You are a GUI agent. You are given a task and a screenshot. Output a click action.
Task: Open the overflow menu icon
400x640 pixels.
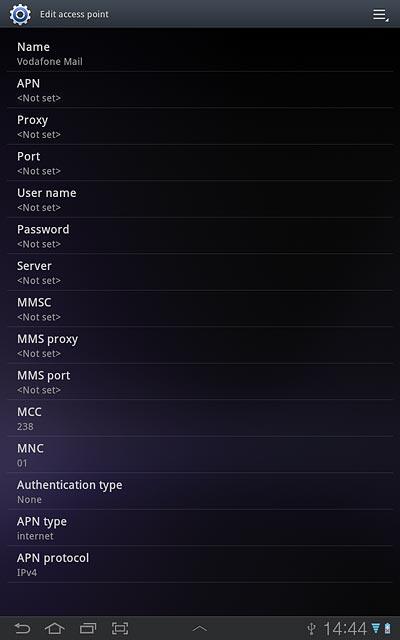tap(381, 15)
